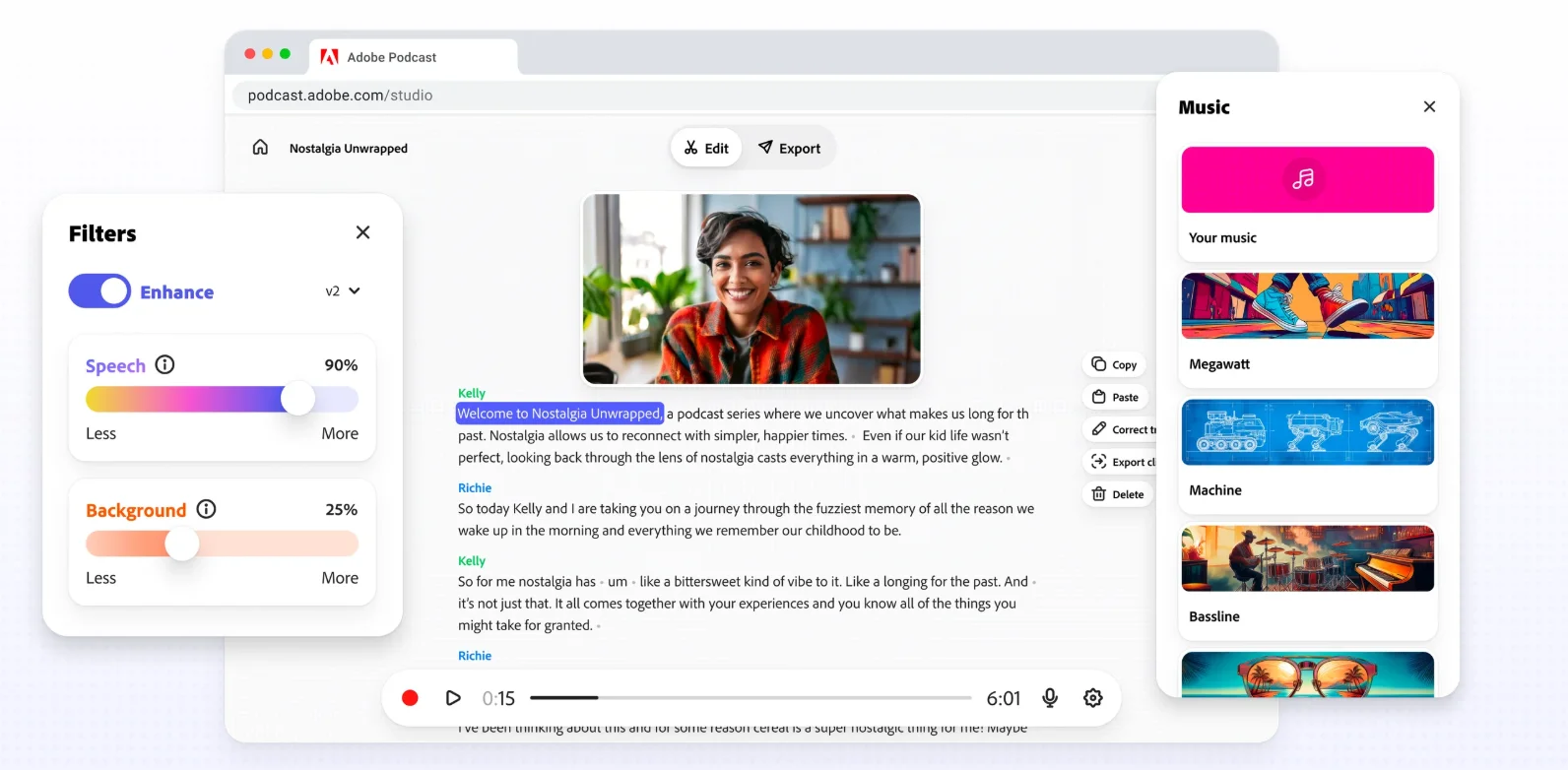This screenshot has width=1568, height=770.
Task: Click the Nostalgia Unwrapped project title
Action: 349,149
